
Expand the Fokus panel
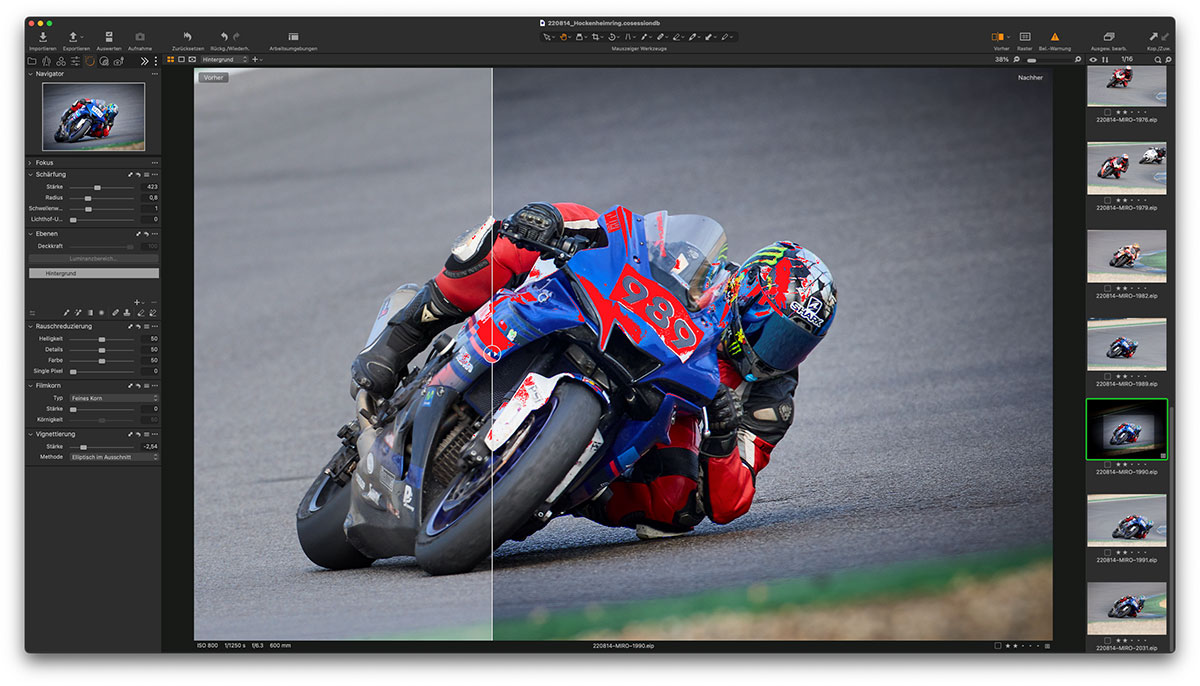(x=30, y=162)
